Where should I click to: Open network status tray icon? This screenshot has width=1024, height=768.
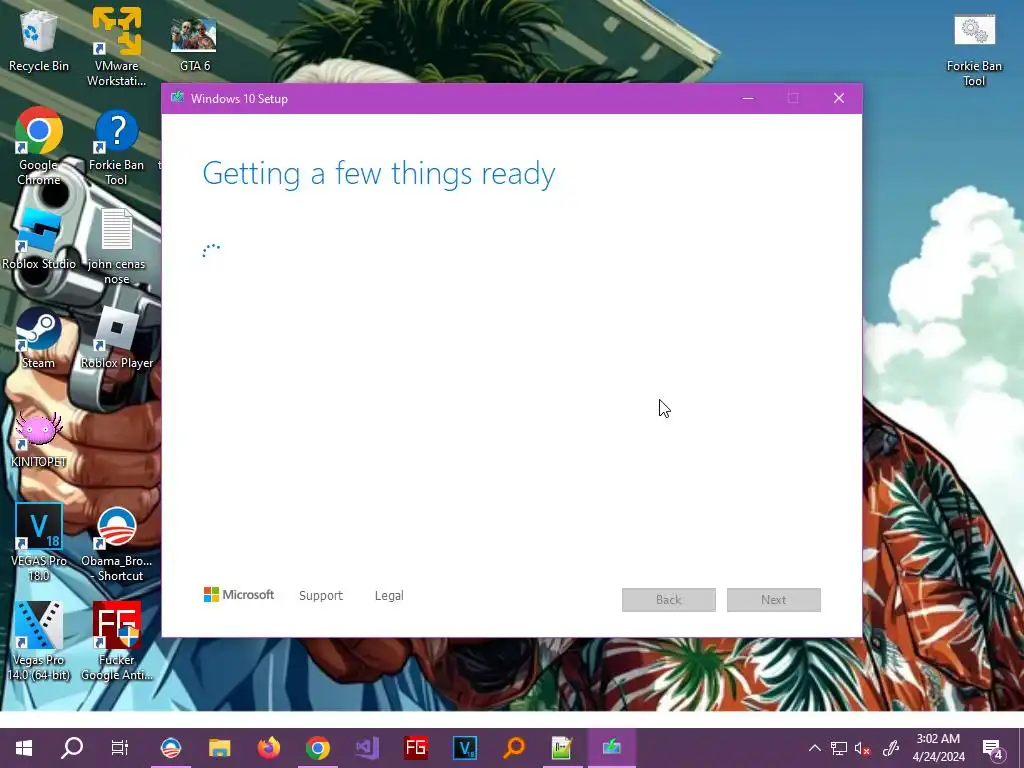click(x=839, y=748)
